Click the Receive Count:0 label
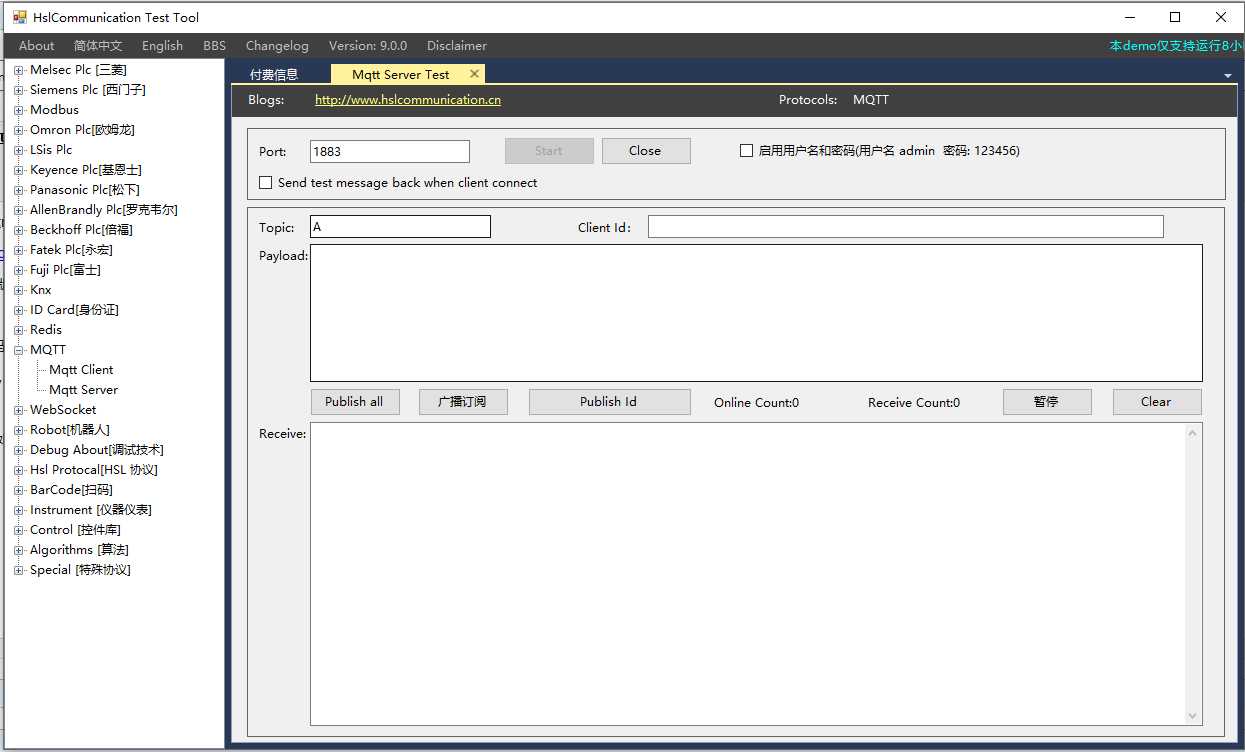This screenshot has height=752, width=1245. pos(914,403)
